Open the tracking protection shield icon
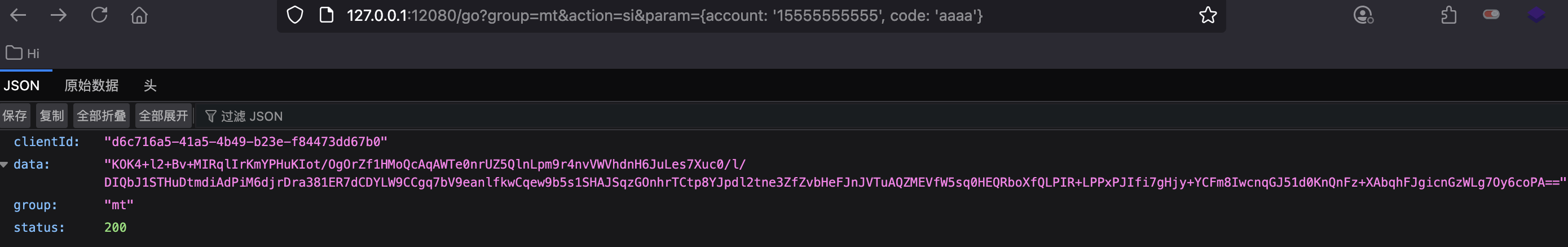The width and height of the screenshot is (1568, 247). (295, 15)
